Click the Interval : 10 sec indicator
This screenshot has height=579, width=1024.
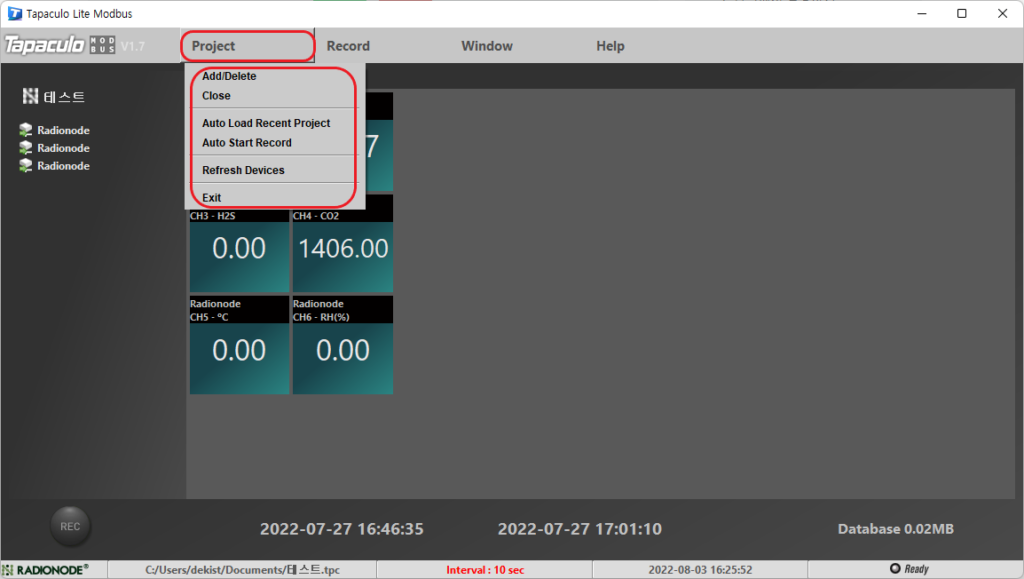pyautogui.click(x=485, y=570)
